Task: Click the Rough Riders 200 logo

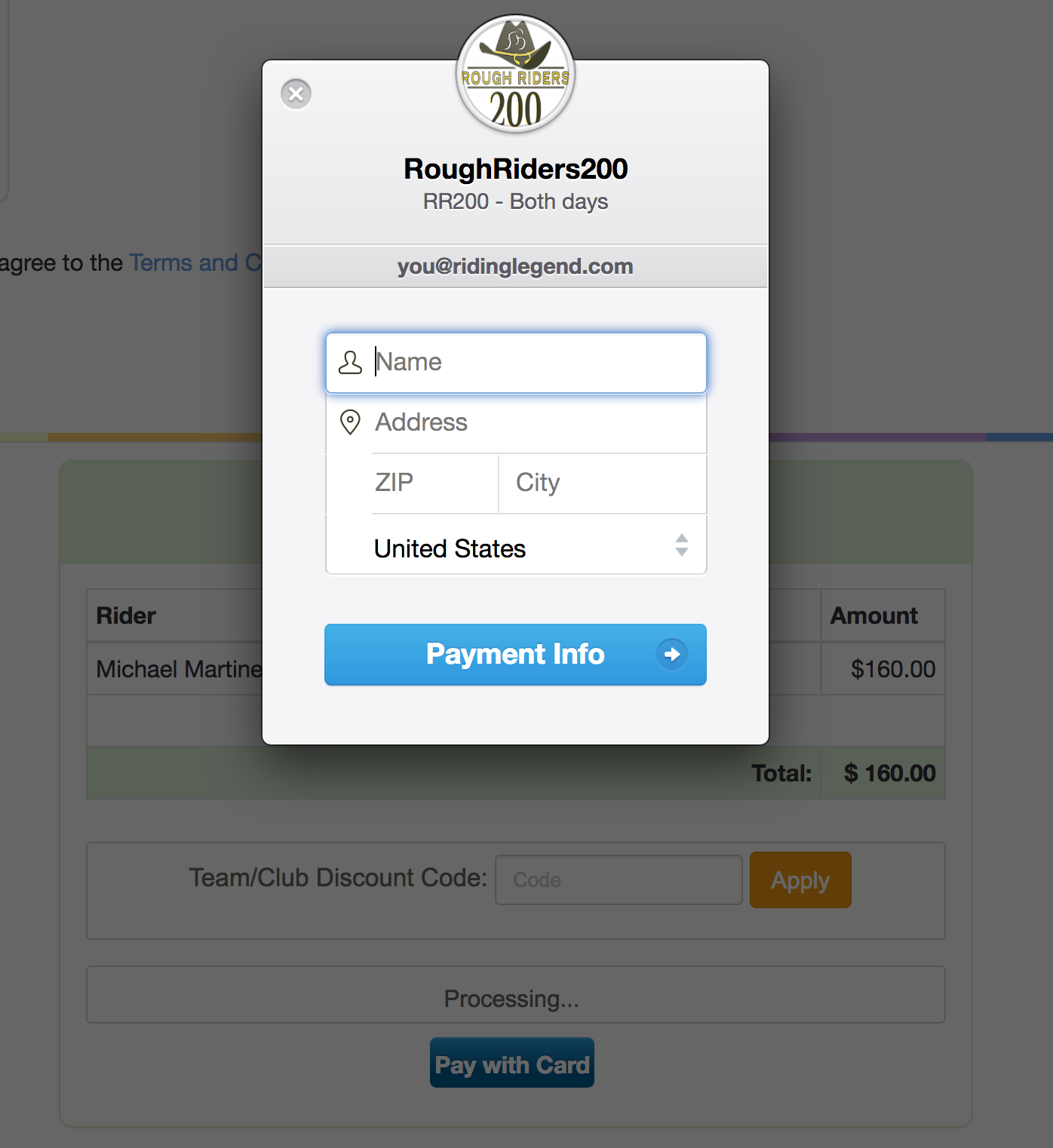Action: pos(516,75)
